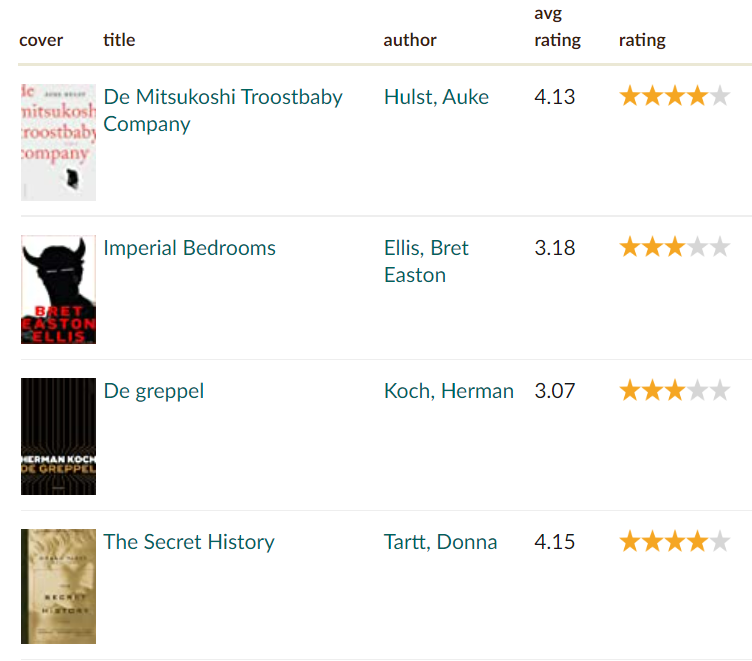This screenshot has width=752, height=661.
Task: Click author link Koch, Herman
Action: pyautogui.click(x=448, y=391)
